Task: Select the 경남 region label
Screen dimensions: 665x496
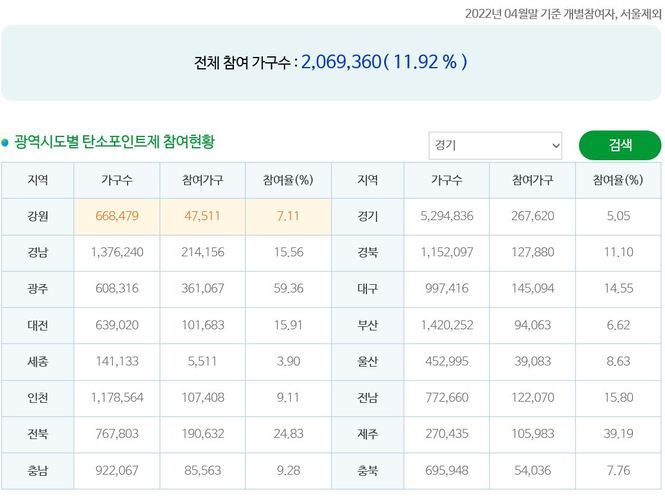Action: coord(37,253)
